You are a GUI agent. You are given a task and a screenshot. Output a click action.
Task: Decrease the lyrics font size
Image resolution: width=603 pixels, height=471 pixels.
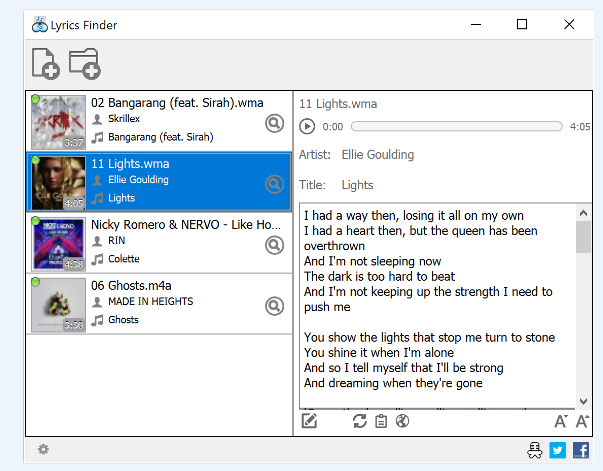561,421
